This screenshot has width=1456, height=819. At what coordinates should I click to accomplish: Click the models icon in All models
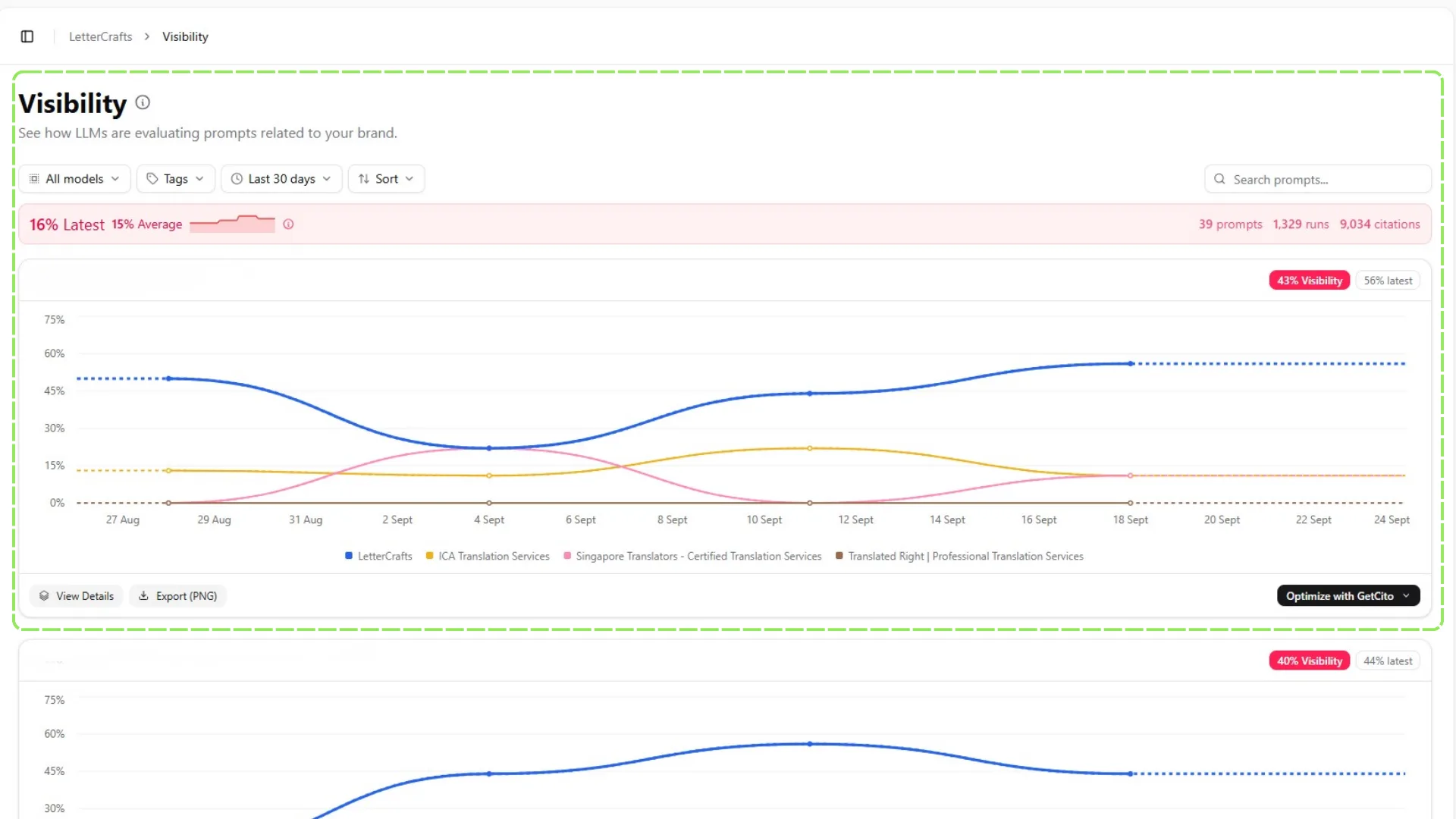(34, 179)
